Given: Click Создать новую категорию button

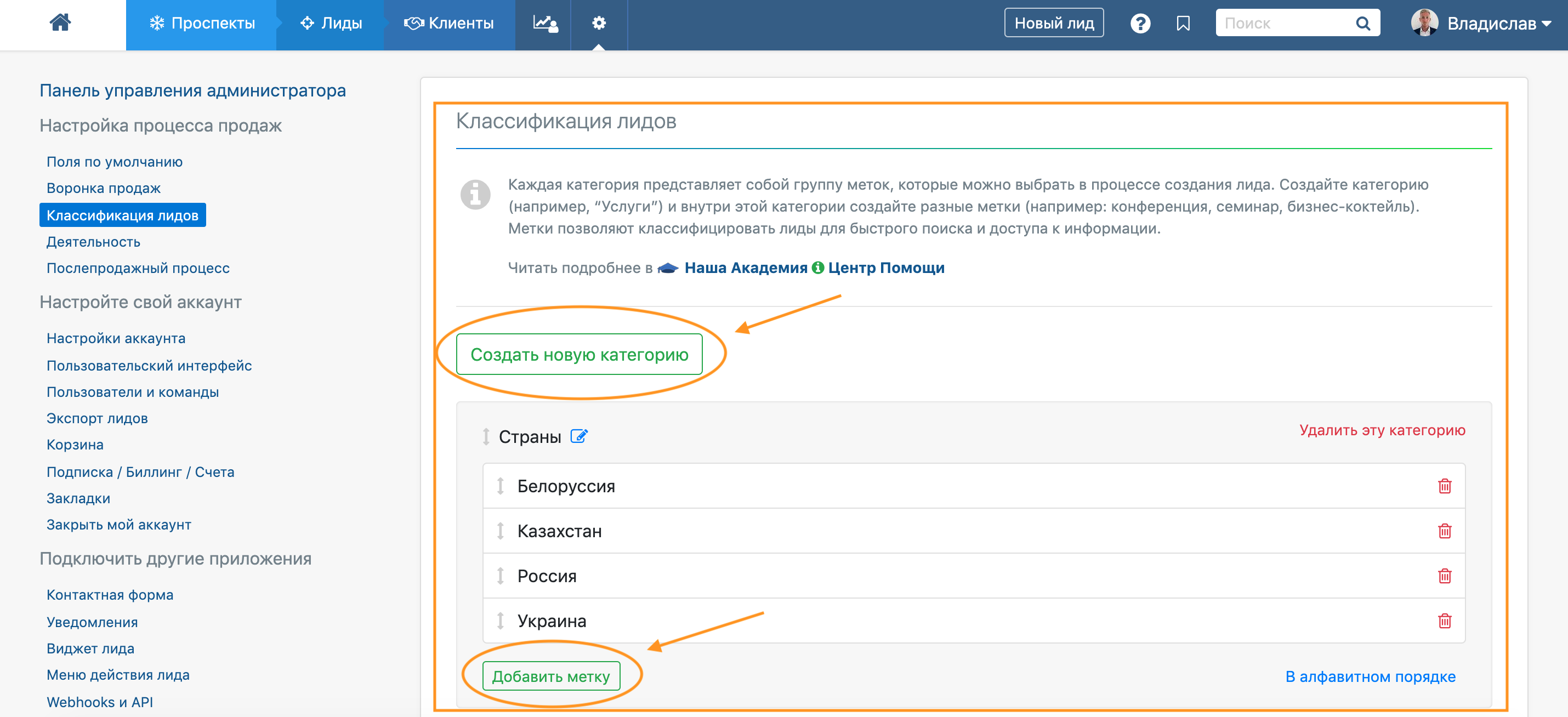Looking at the screenshot, I should [579, 354].
